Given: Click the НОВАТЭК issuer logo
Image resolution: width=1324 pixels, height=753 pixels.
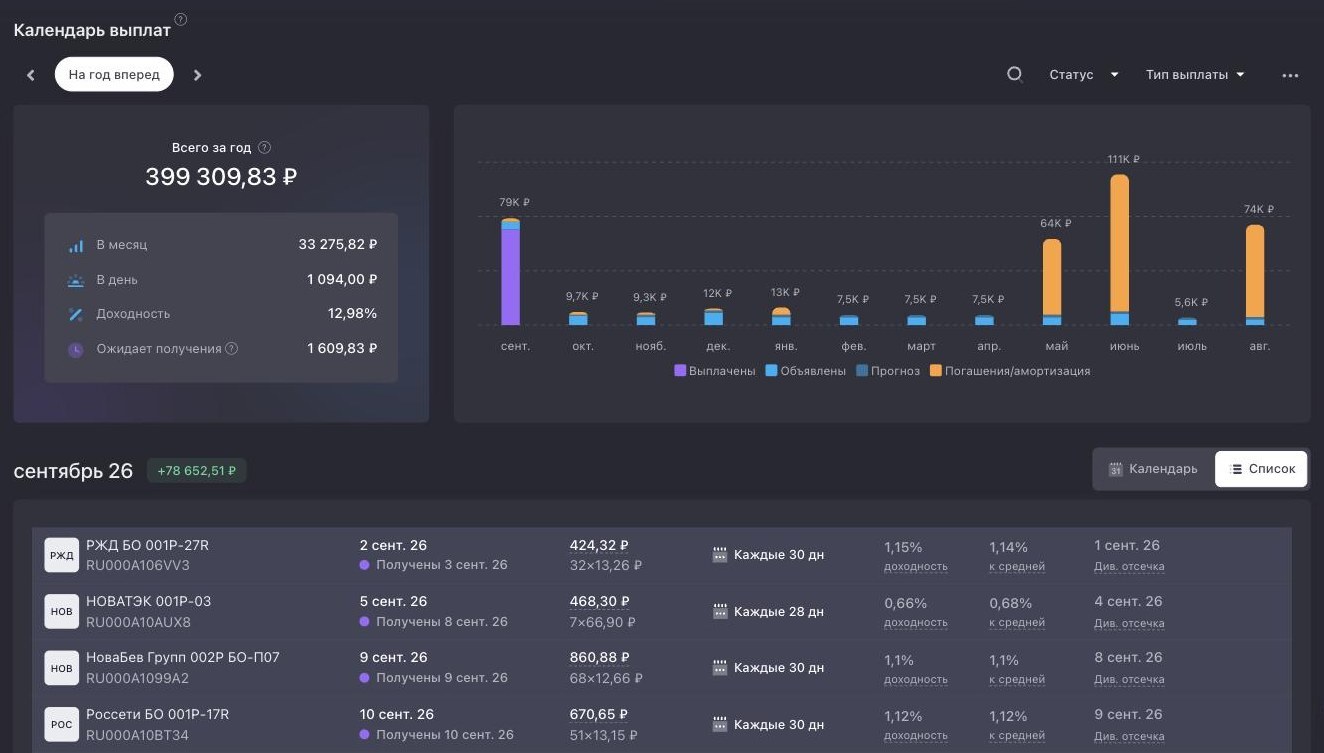Looking at the screenshot, I should tap(62, 611).
